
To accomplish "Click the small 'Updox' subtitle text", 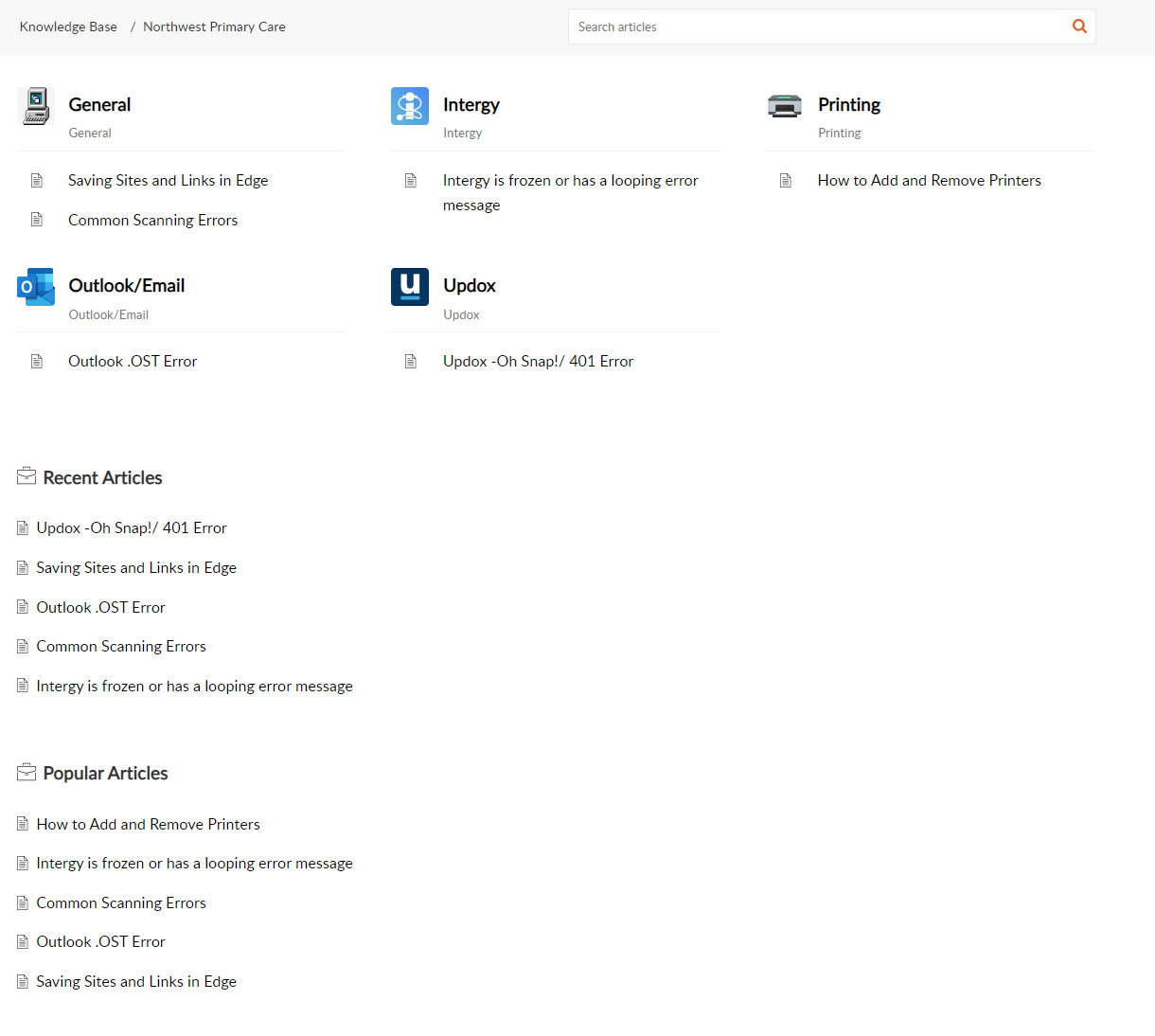I will 461,314.
